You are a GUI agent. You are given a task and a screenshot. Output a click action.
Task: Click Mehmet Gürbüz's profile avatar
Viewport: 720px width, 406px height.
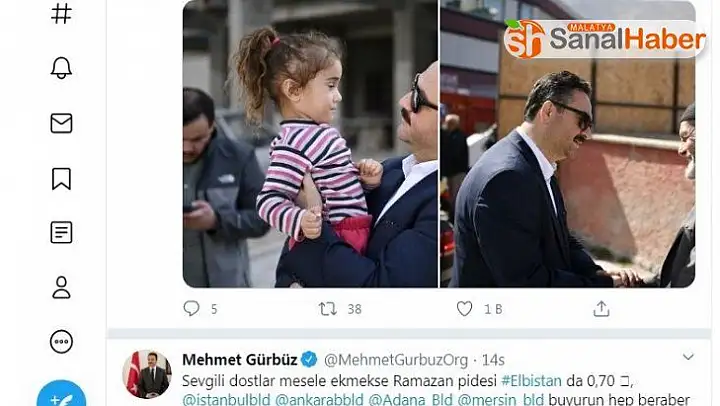pos(147,374)
